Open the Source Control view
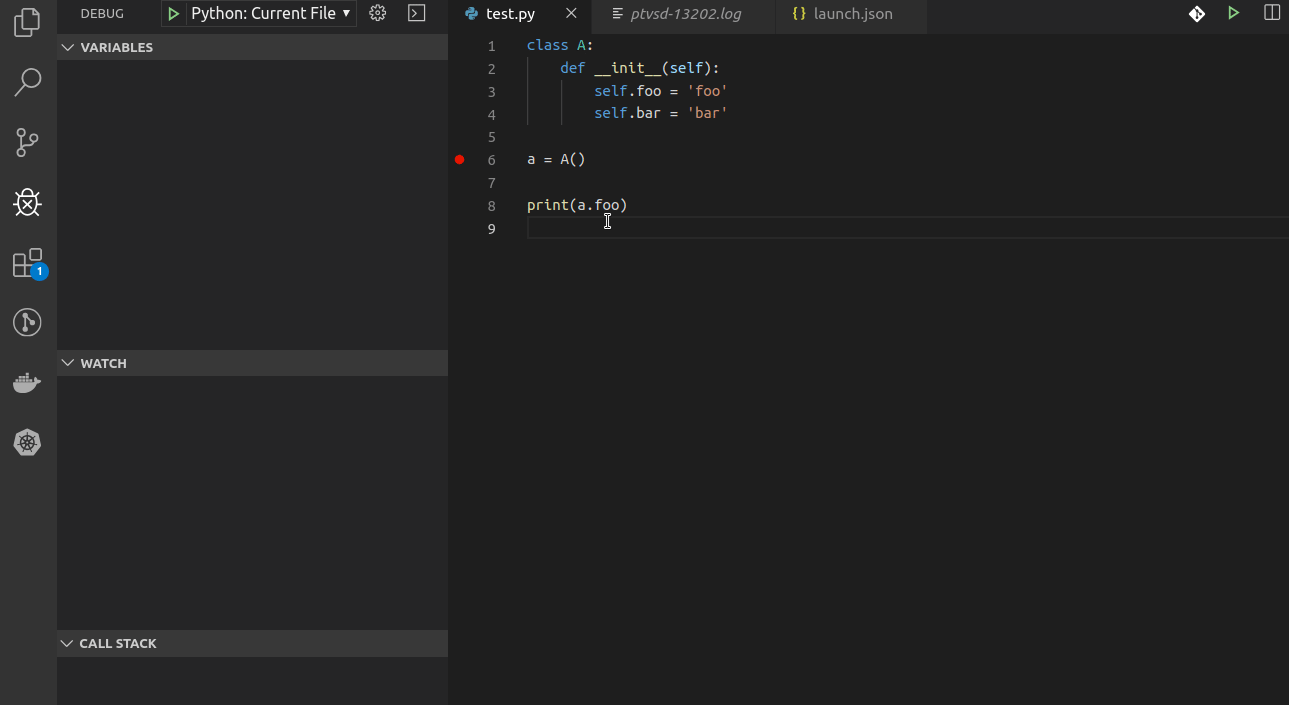The width and height of the screenshot is (1289, 705). pyautogui.click(x=27, y=142)
